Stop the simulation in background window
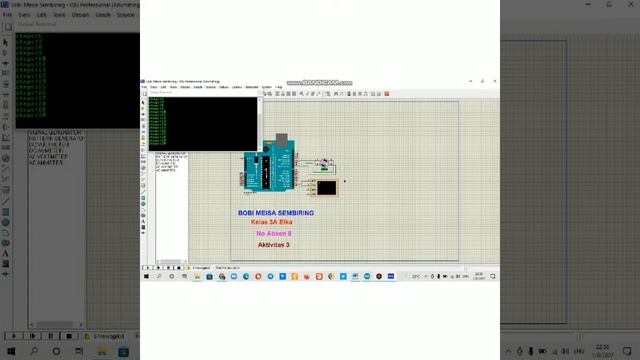Screen dimensions: 640x360 [69, 336]
